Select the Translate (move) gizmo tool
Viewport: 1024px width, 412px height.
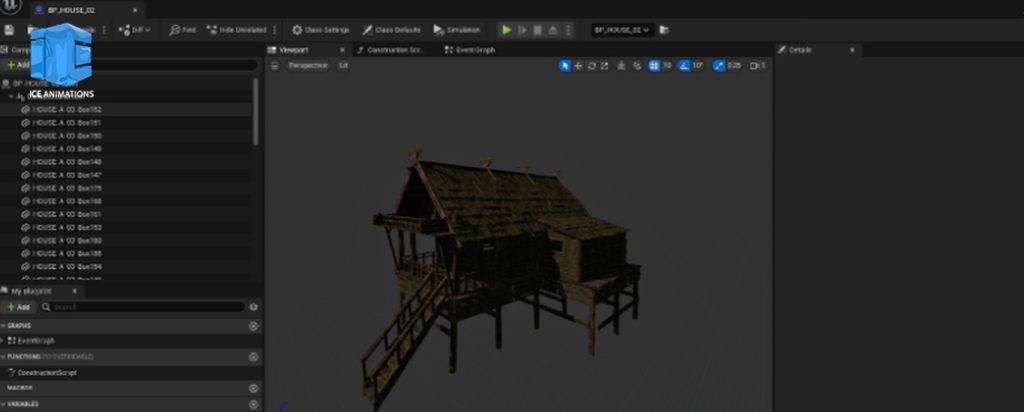coord(578,65)
